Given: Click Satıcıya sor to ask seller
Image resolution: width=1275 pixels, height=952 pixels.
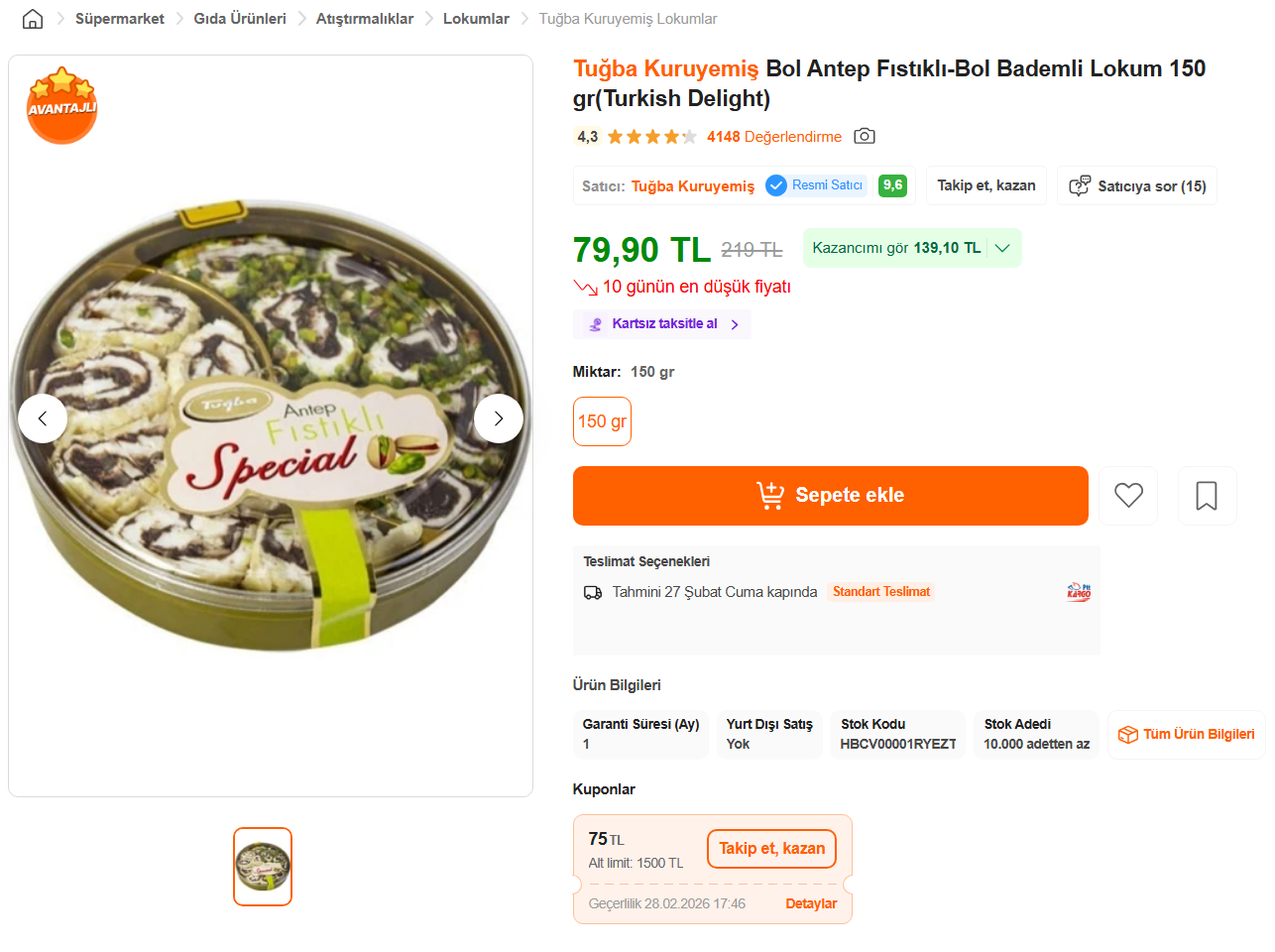Looking at the screenshot, I should tap(1137, 186).
